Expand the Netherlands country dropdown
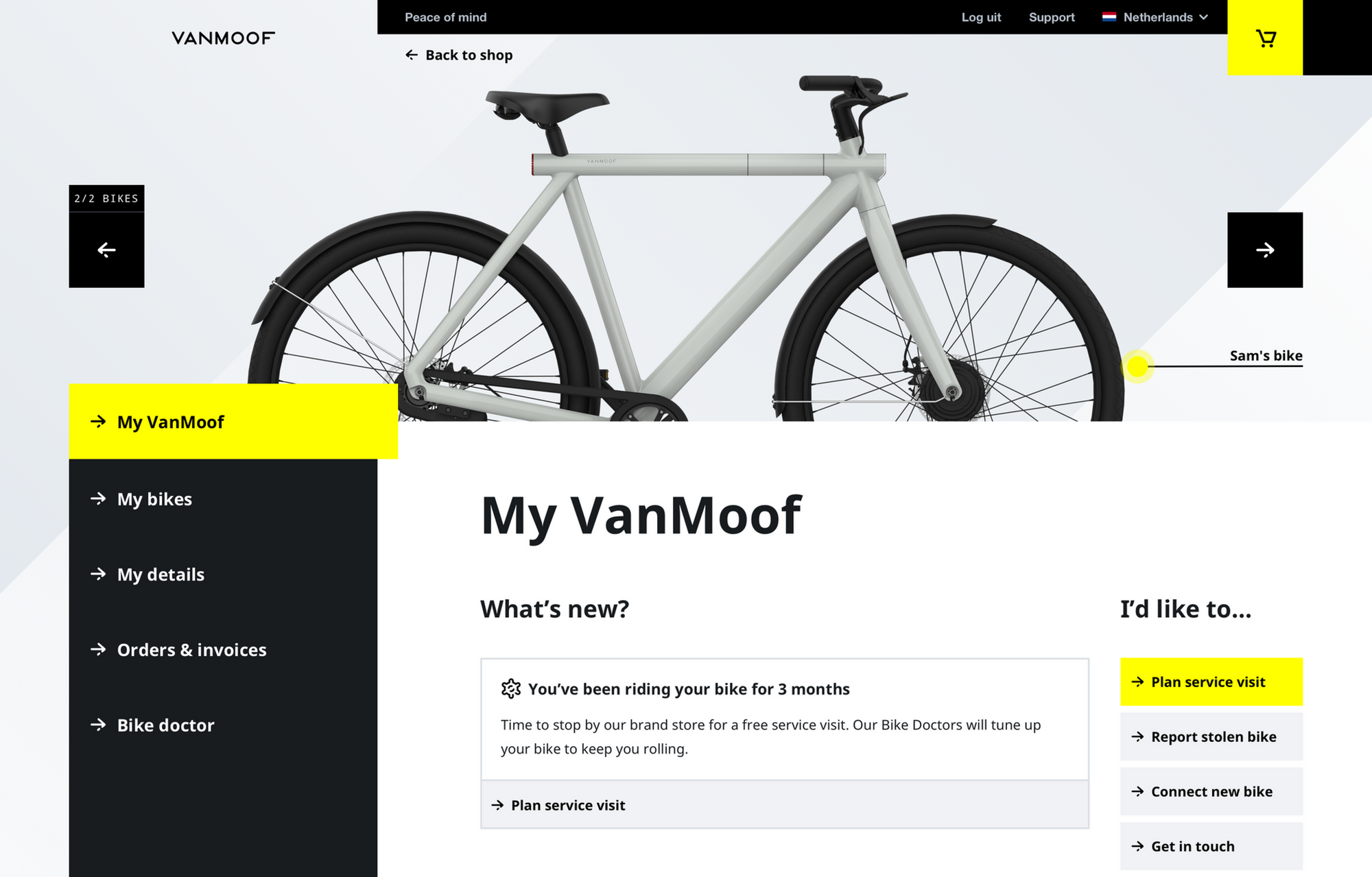 [x=1203, y=17]
